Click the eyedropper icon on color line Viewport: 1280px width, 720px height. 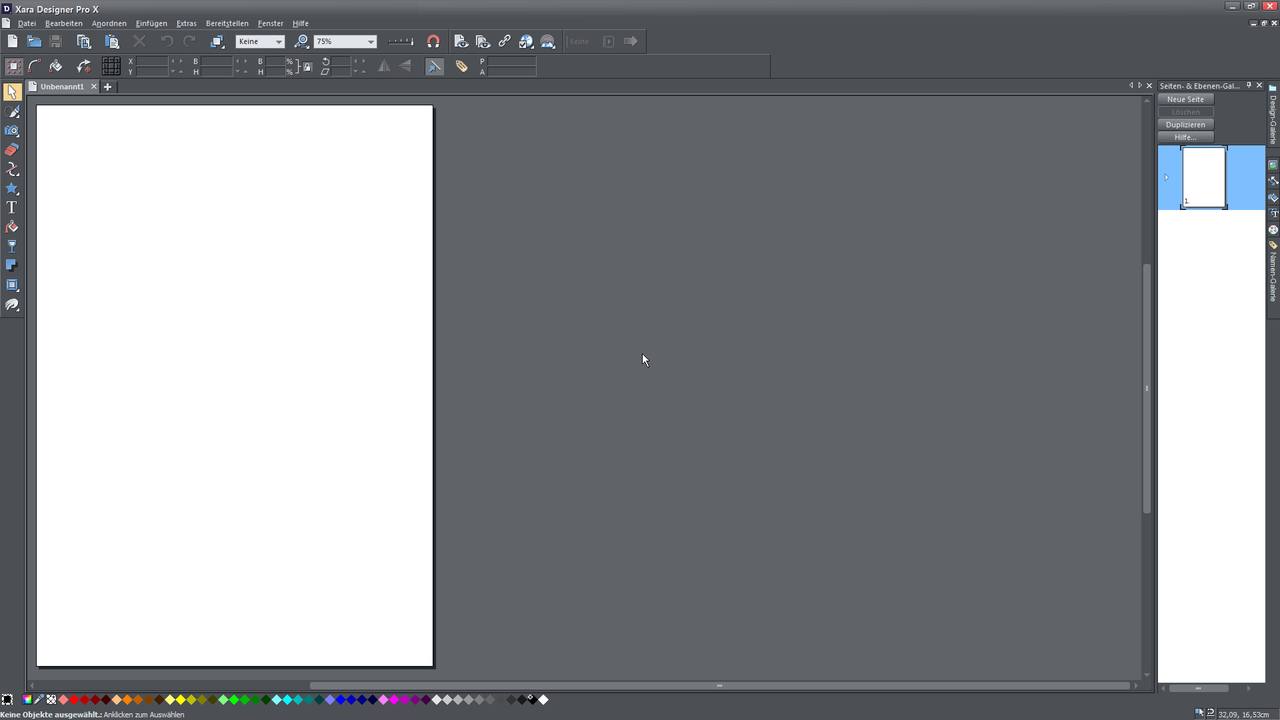[x=39, y=700]
